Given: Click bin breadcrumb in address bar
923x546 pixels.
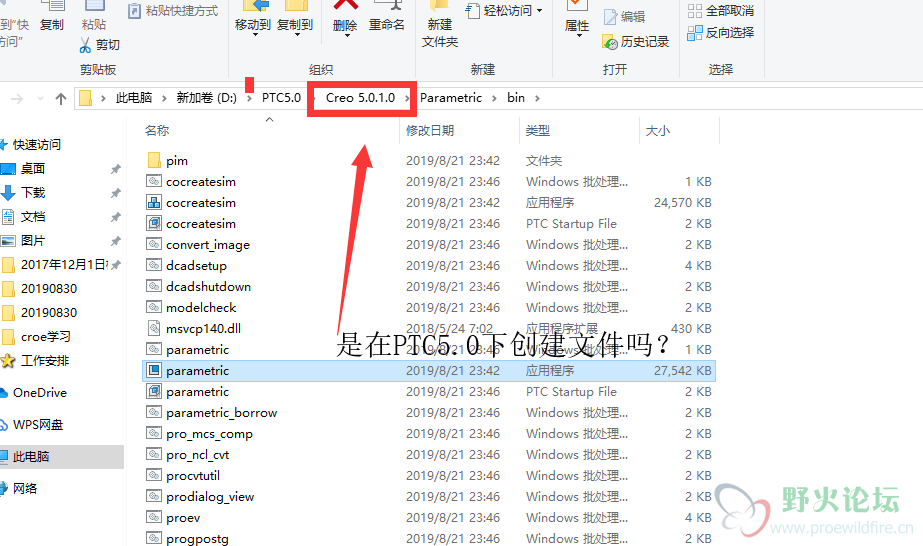Looking at the screenshot, I should [x=516, y=98].
